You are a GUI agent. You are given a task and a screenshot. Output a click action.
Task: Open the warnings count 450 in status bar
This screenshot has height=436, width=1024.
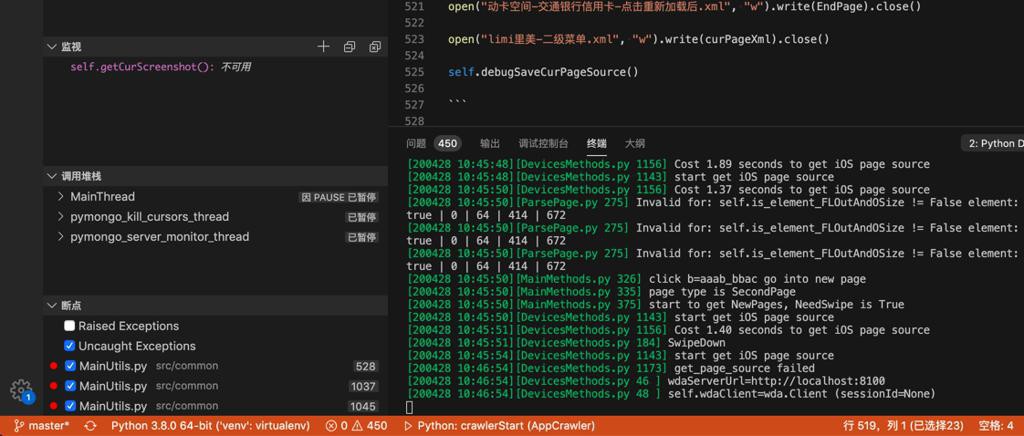pos(369,426)
